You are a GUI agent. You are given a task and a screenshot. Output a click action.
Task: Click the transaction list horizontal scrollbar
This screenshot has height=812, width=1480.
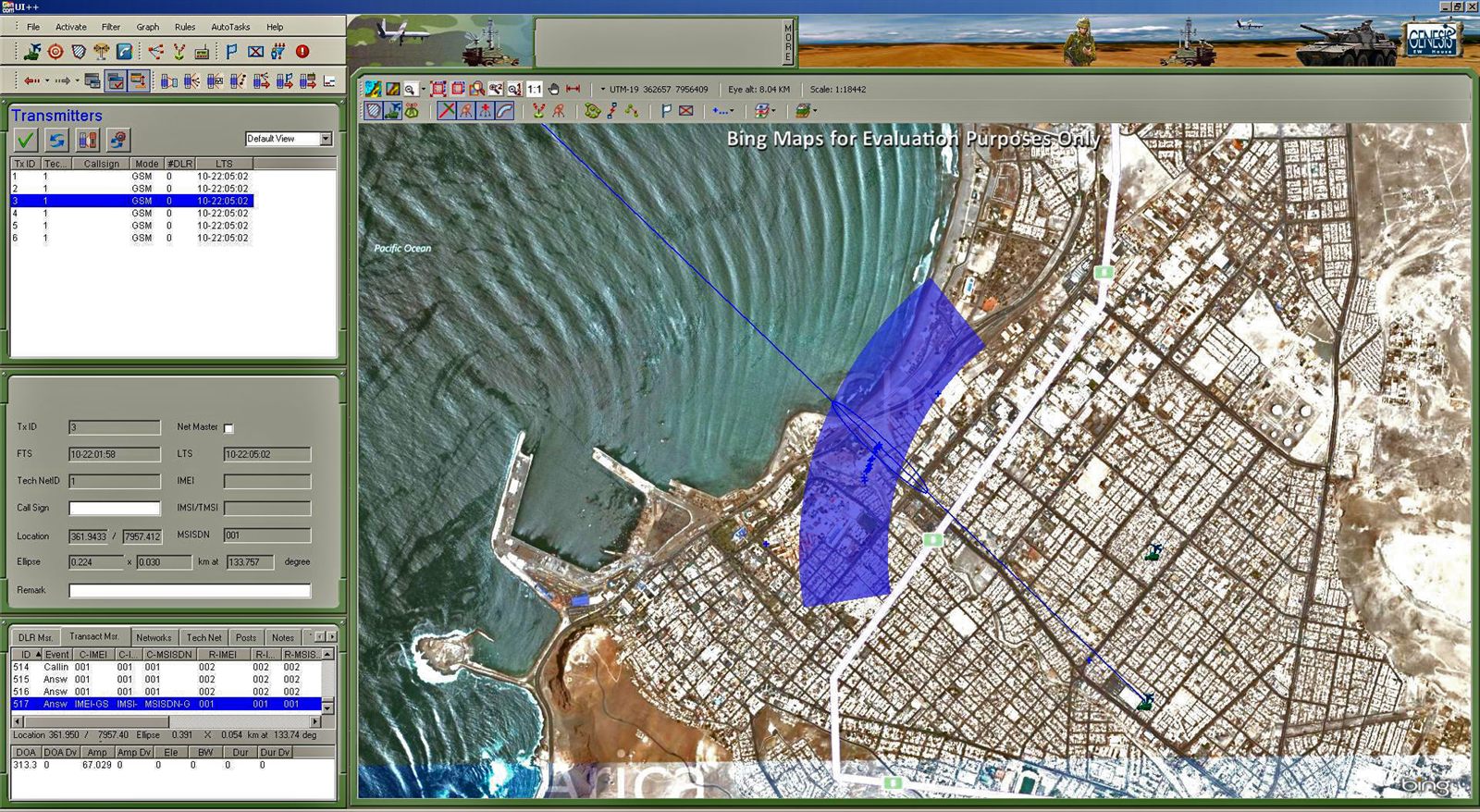pos(166,721)
